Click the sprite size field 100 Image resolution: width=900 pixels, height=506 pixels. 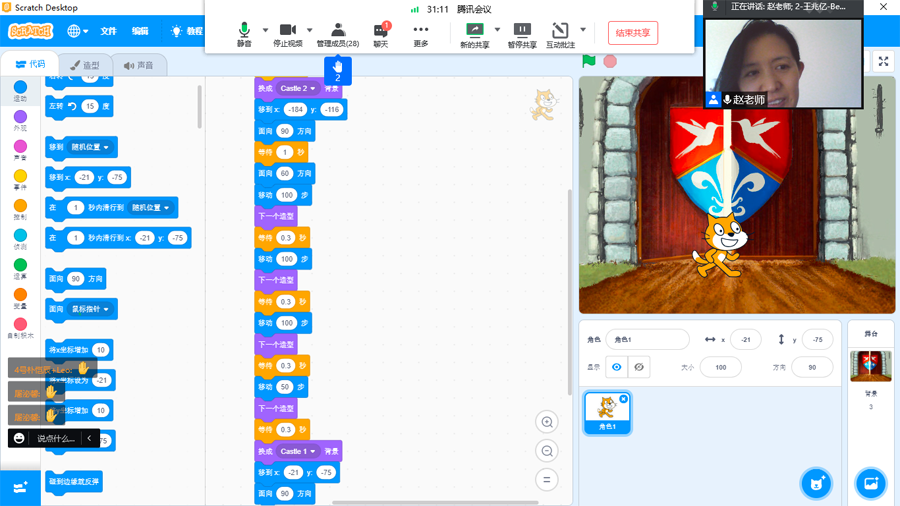[721, 367]
